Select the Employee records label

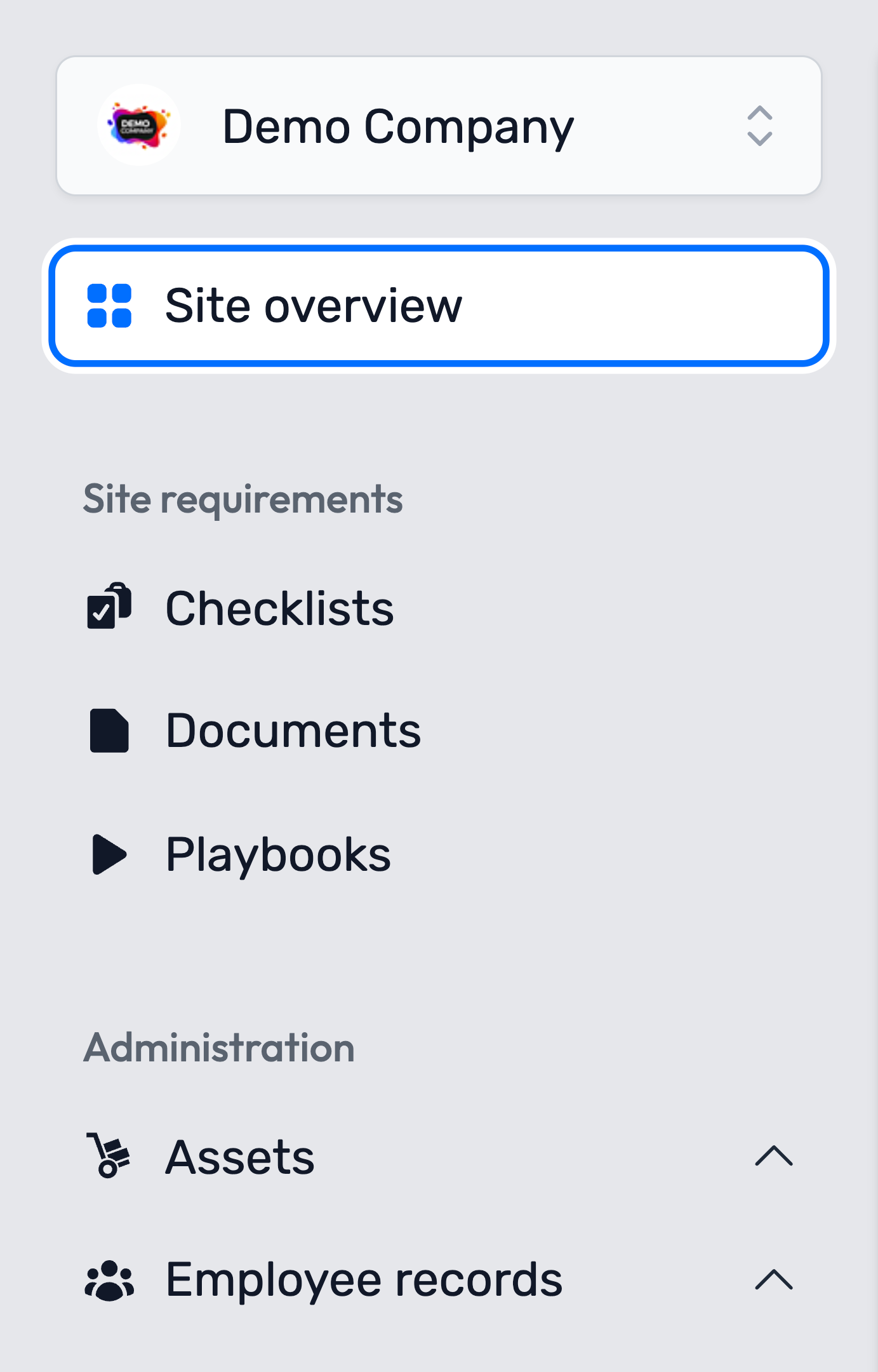(x=364, y=1279)
